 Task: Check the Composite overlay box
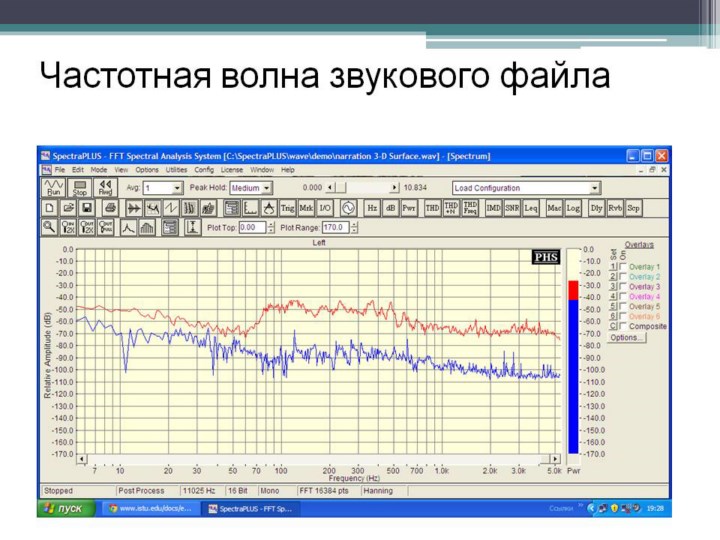click(623, 326)
